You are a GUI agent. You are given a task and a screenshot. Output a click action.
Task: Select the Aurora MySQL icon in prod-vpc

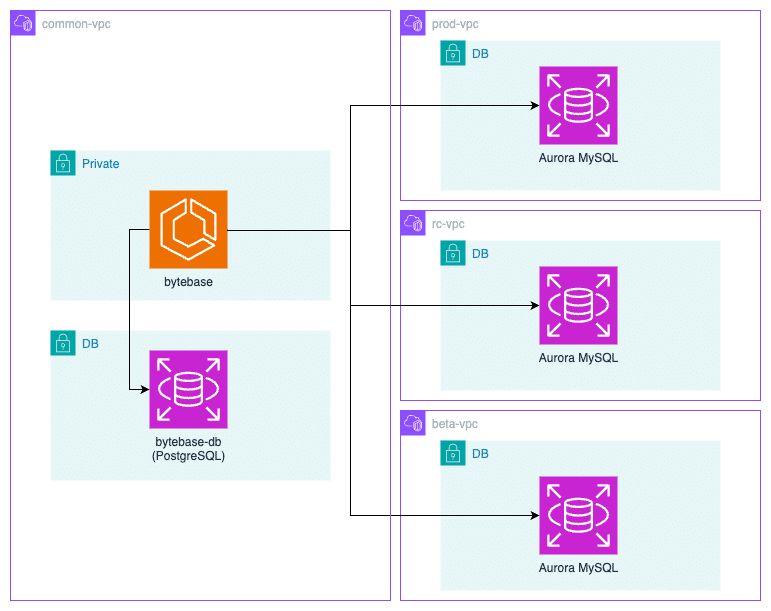(578, 106)
